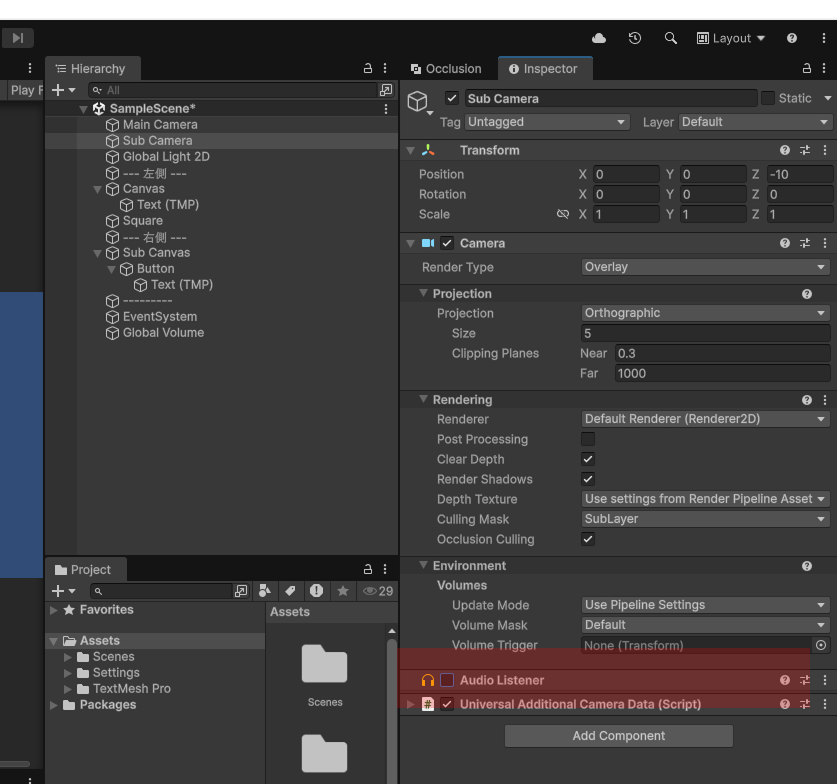Viewport: 837px width, 784px height.
Task: Open Transform component help icon
Action: [x=785, y=150]
